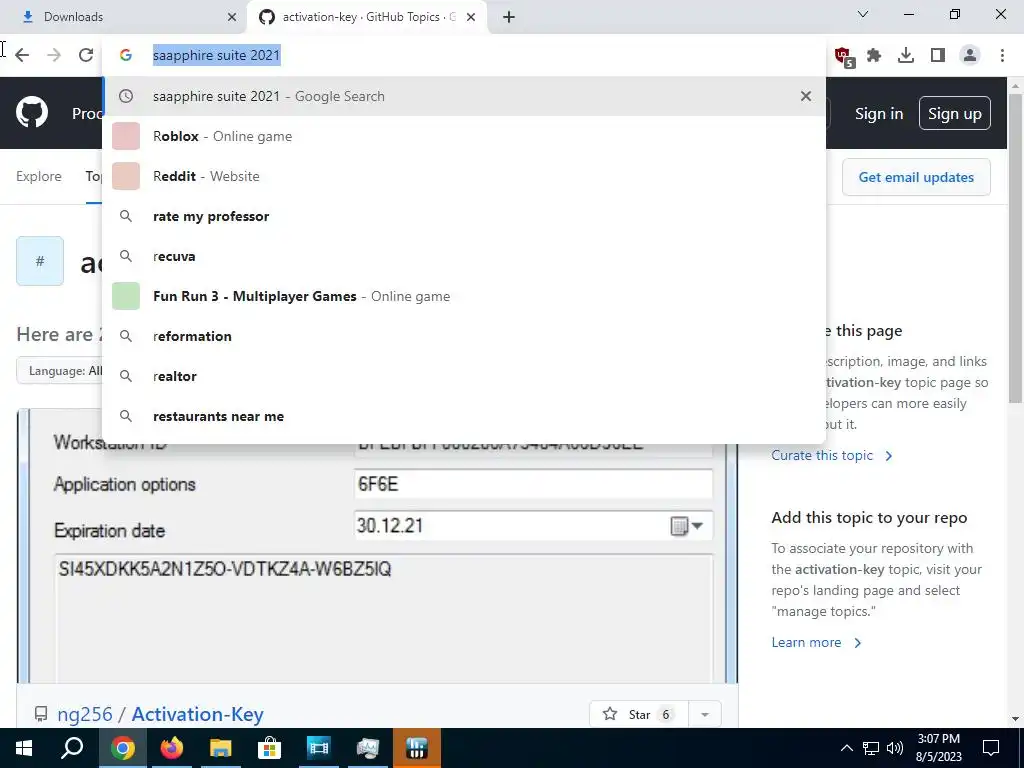Screen dimensions: 1024x768
Task: Click the Sign up button
Action: coord(954,113)
